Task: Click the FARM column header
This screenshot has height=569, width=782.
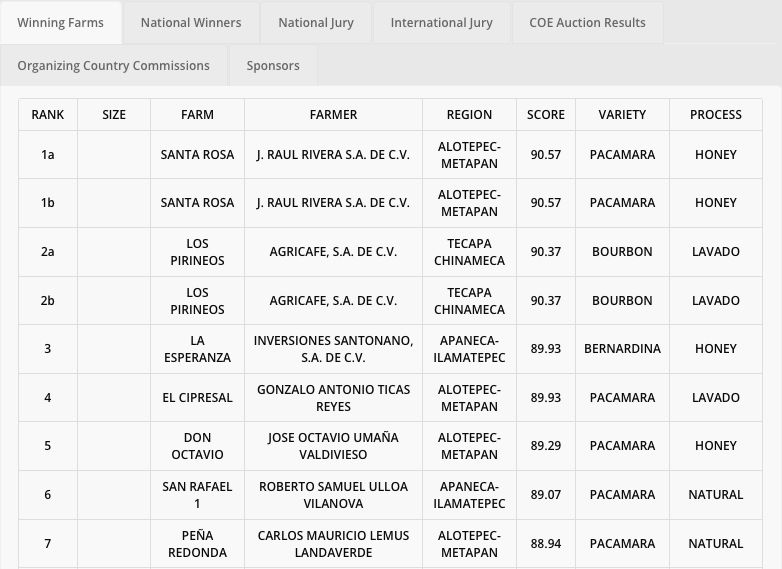Action: click(x=197, y=115)
